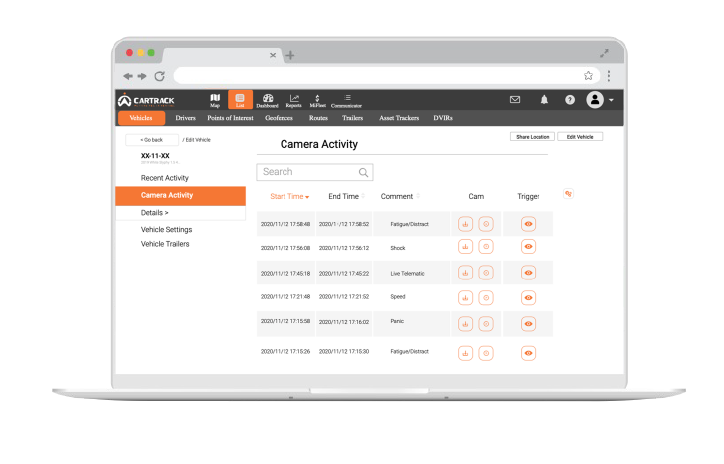The width and height of the screenshot is (724, 464).
Task: Open the notifications bell
Action: (x=544, y=100)
